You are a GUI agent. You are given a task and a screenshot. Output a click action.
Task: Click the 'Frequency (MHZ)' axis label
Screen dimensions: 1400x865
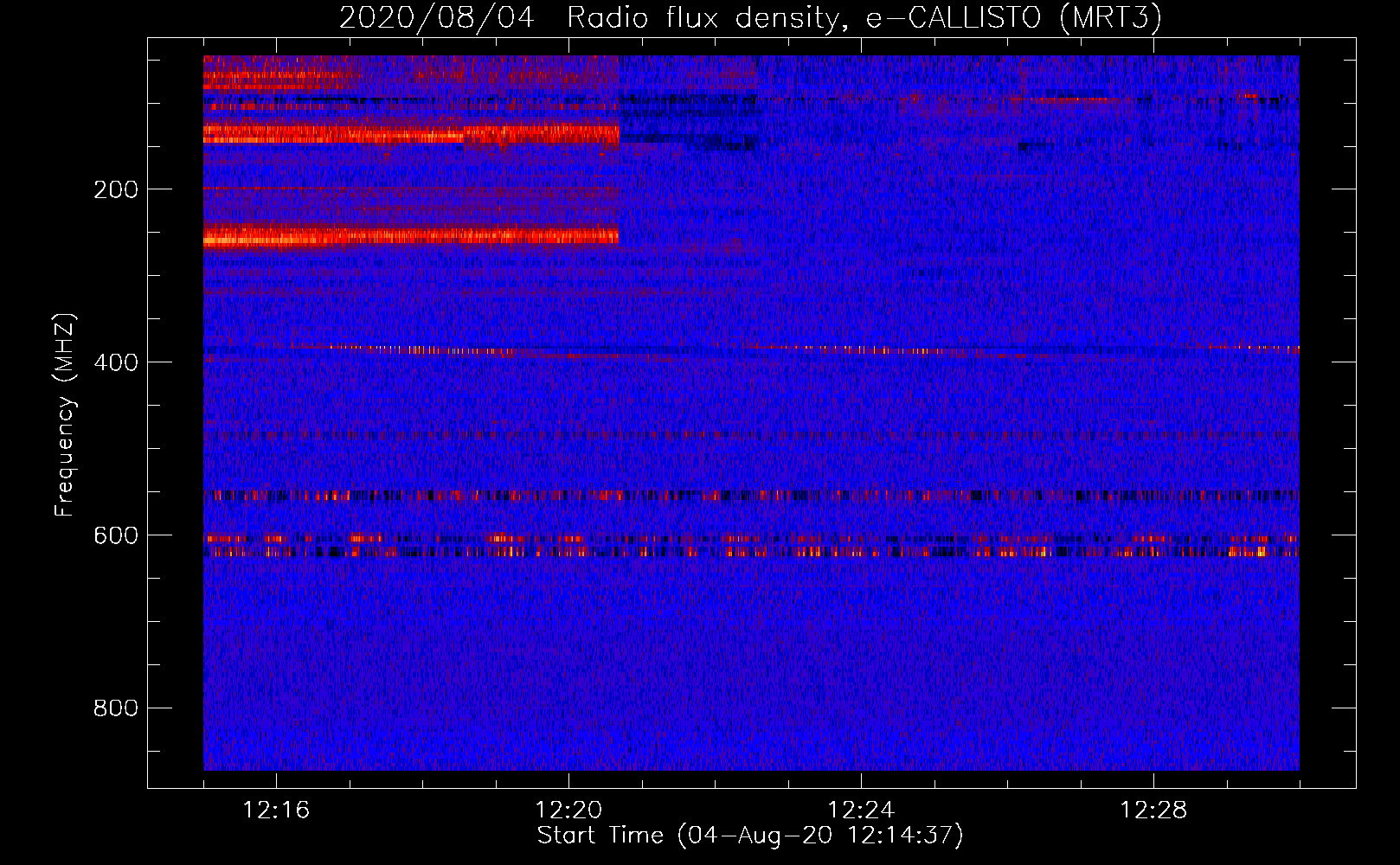65,414
